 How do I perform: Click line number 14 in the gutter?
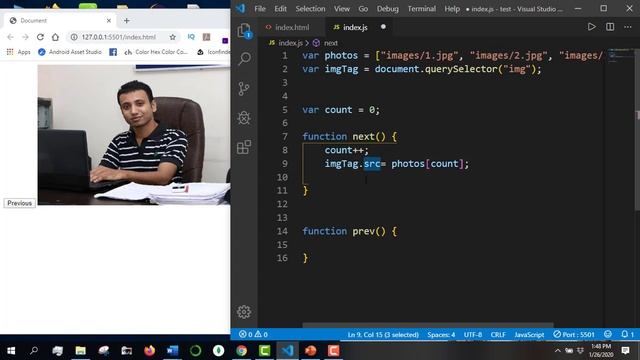[282, 231]
